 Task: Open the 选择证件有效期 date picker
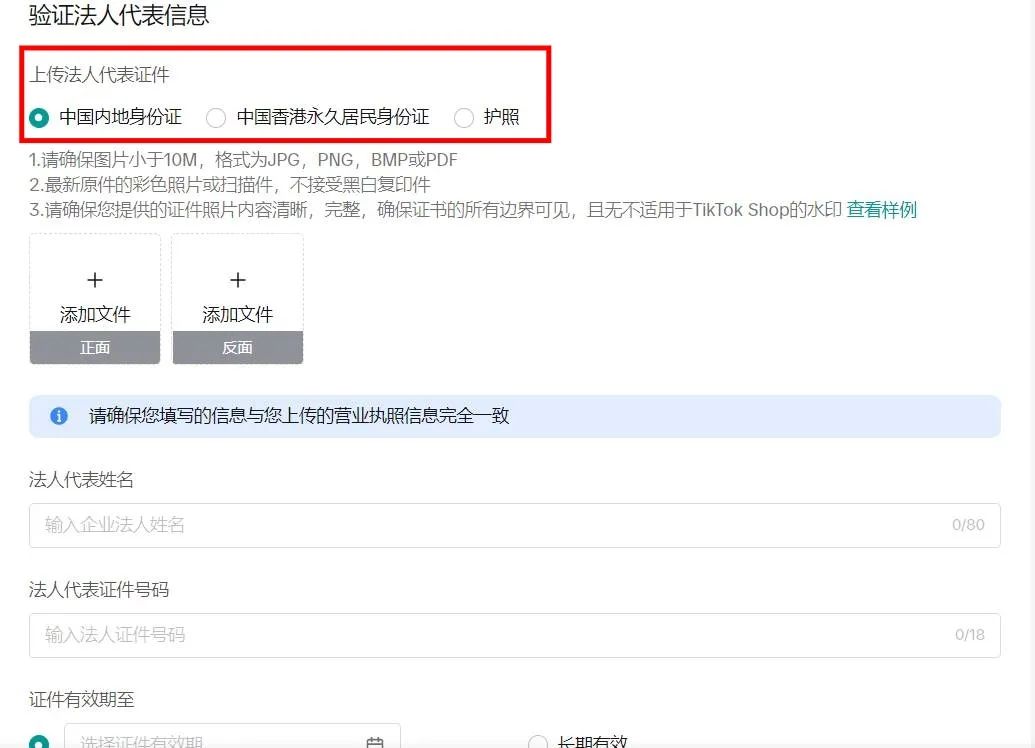200,741
